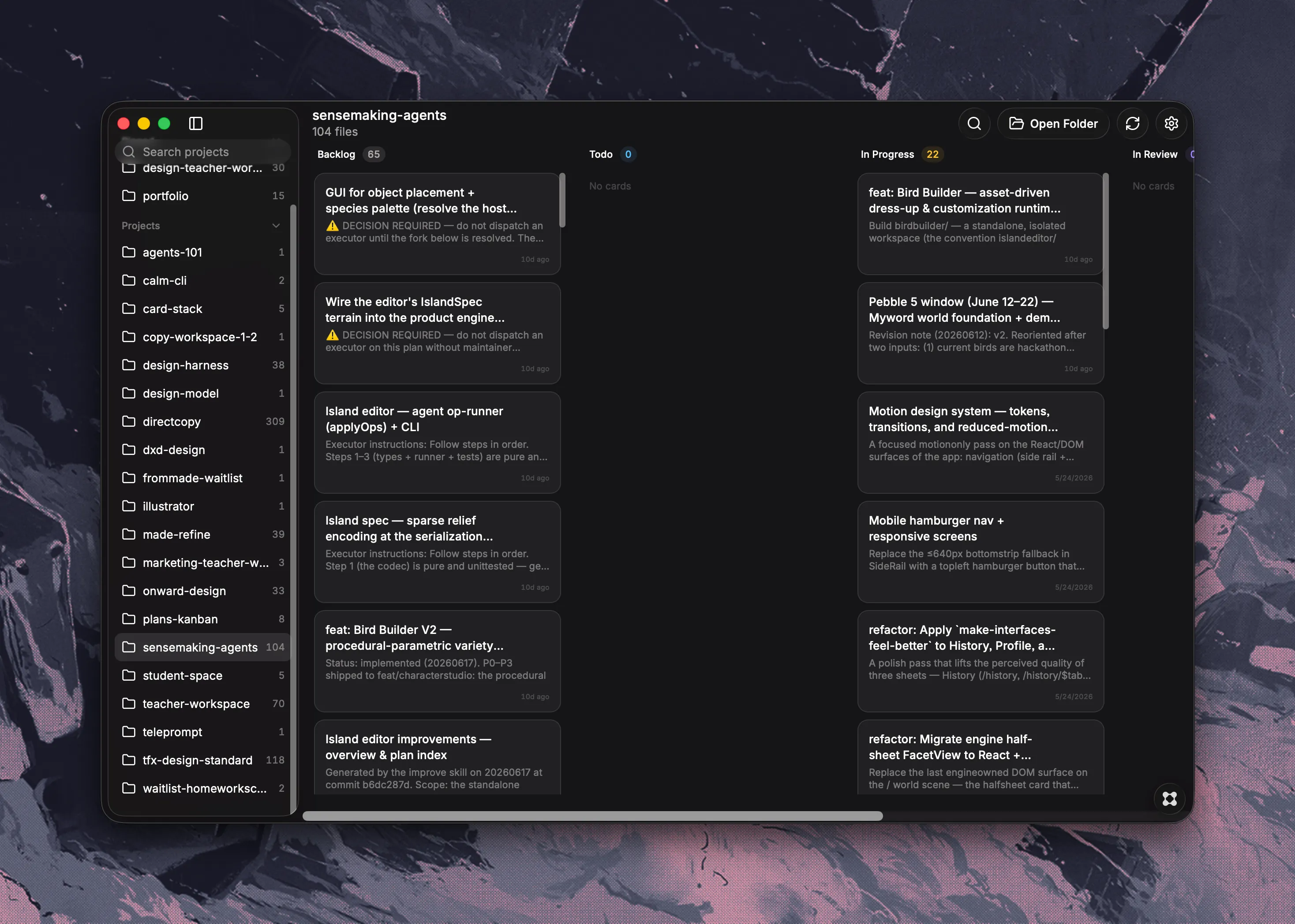Collapse the Projects section chevron
The width and height of the screenshot is (1295, 924).
276,226
